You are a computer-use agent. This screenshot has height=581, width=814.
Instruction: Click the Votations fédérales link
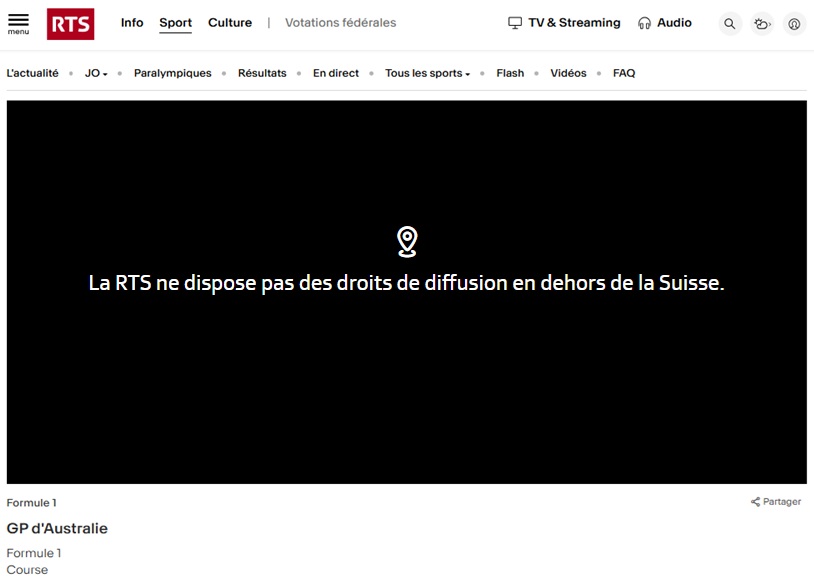click(x=340, y=22)
